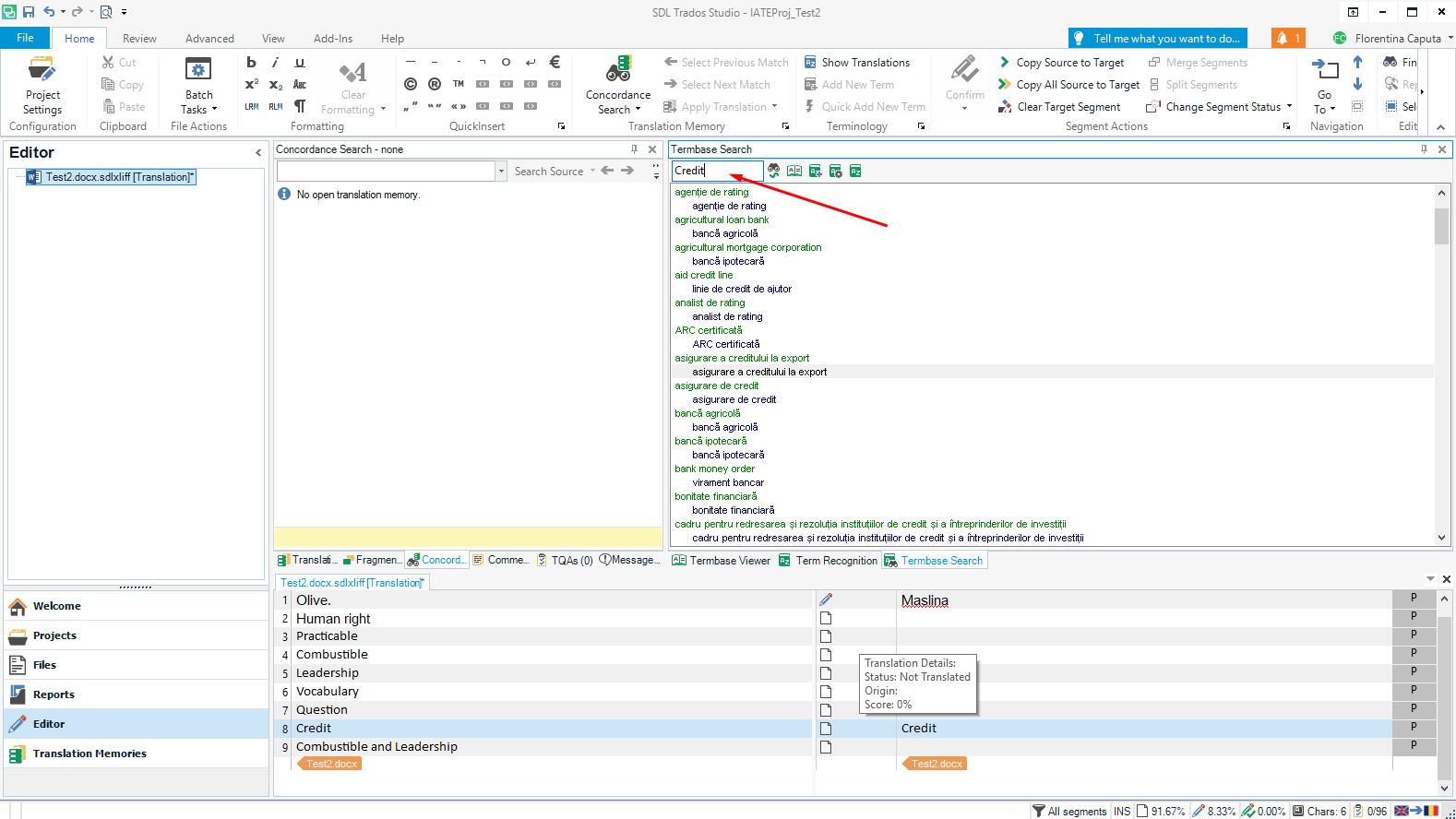
Task: Copy Source to Target
Action: point(1062,62)
